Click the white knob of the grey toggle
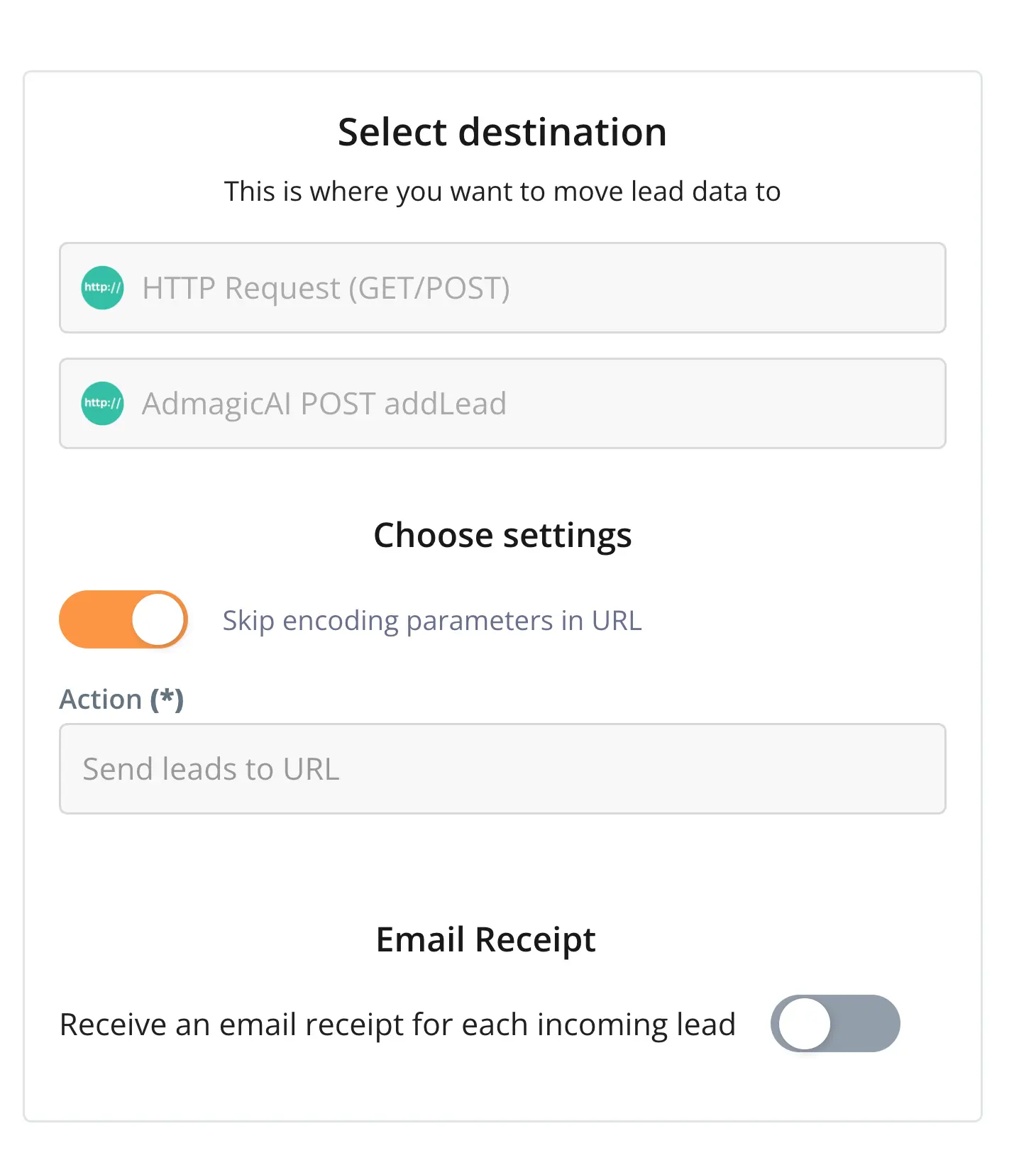 pos(805,1023)
